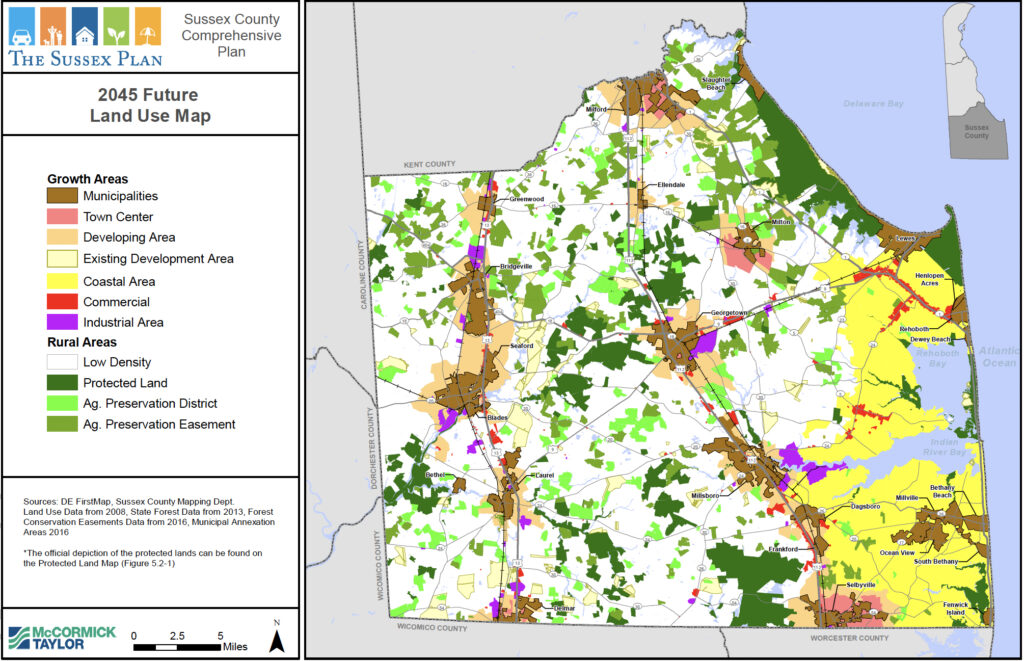1024x661 pixels.
Task: Click the Dagsboro town label
Action: tap(865, 506)
